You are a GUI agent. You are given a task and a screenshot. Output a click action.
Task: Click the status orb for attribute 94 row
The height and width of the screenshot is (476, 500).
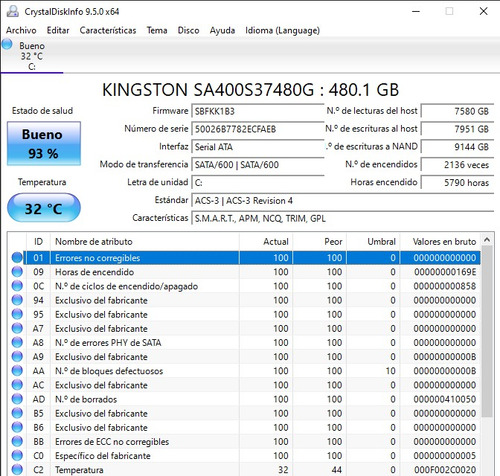coord(17,300)
